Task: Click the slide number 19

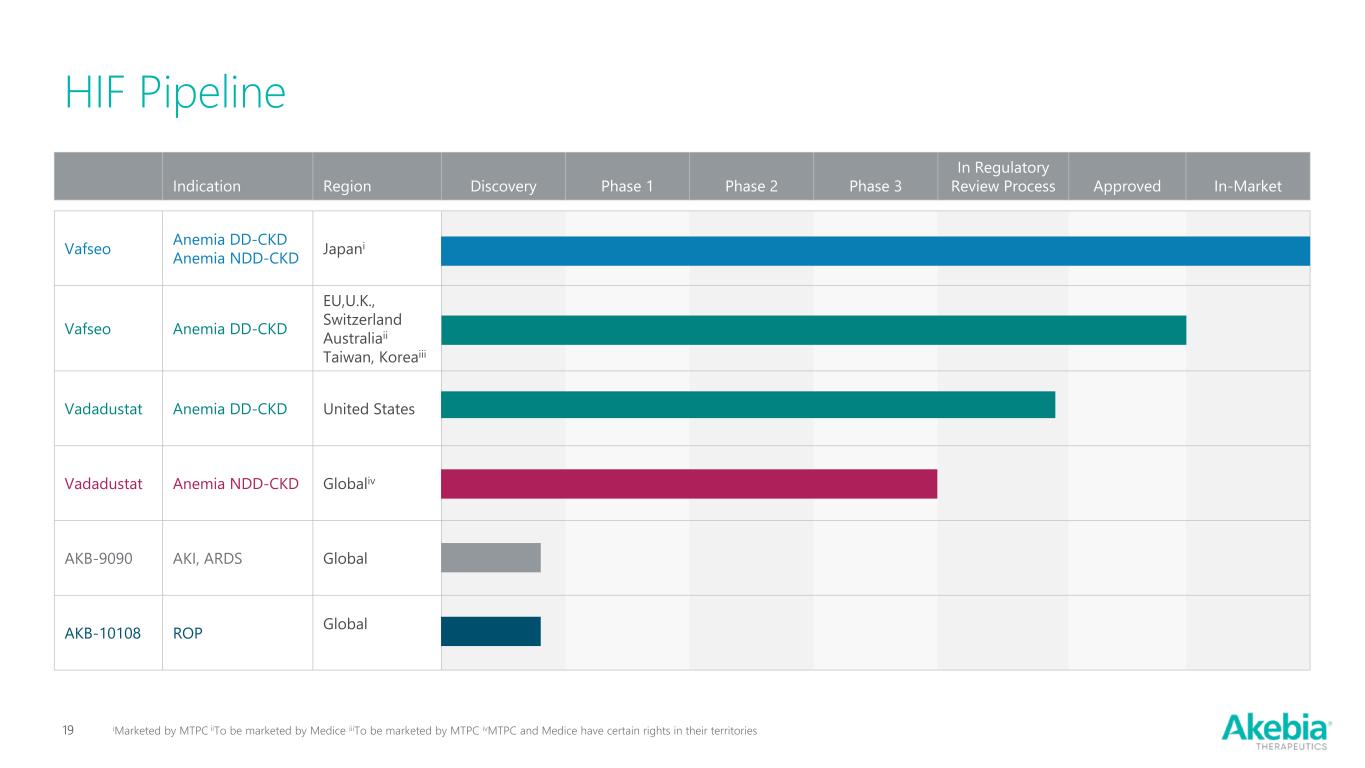Action: [x=69, y=731]
